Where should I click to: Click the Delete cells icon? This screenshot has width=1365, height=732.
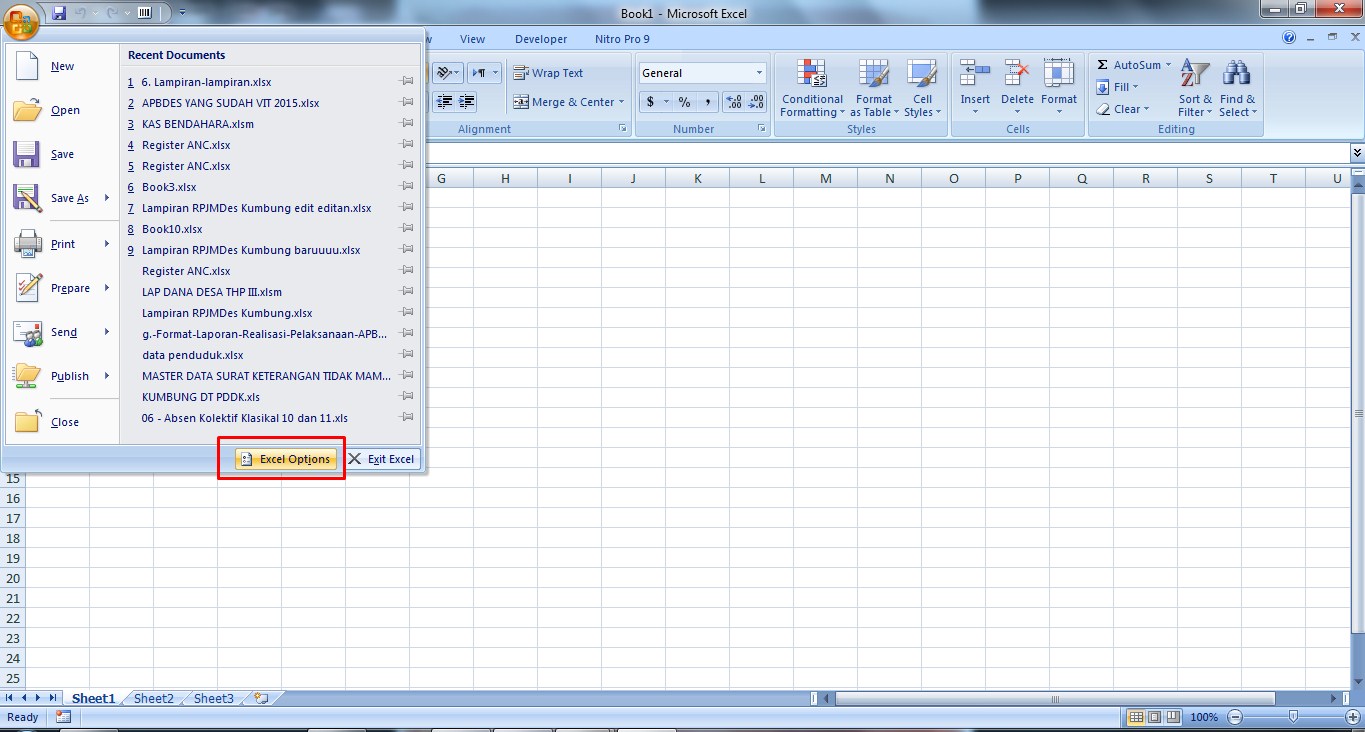pyautogui.click(x=1017, y=75)
